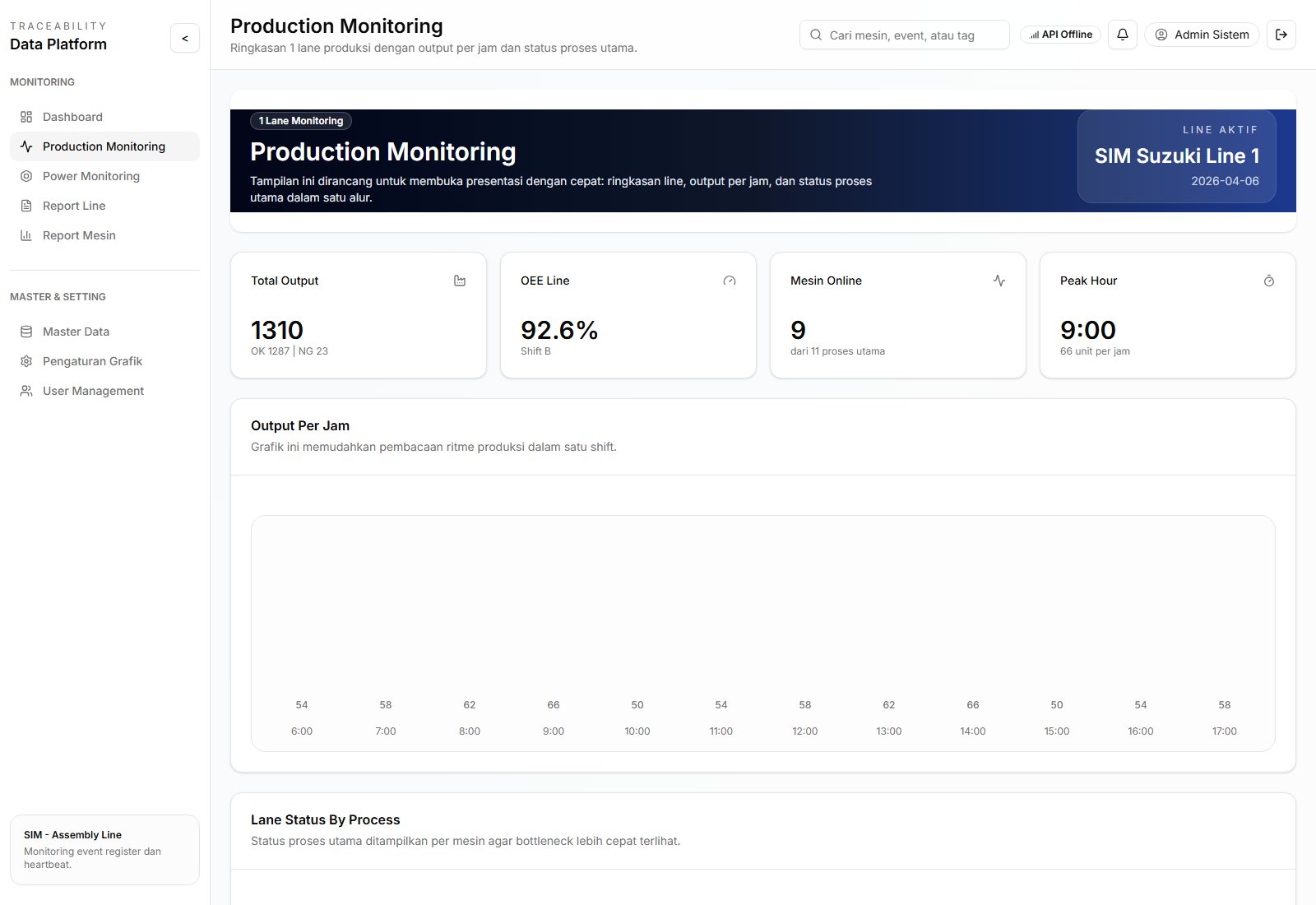Focus the Cari mesin search field

[905, 35]
